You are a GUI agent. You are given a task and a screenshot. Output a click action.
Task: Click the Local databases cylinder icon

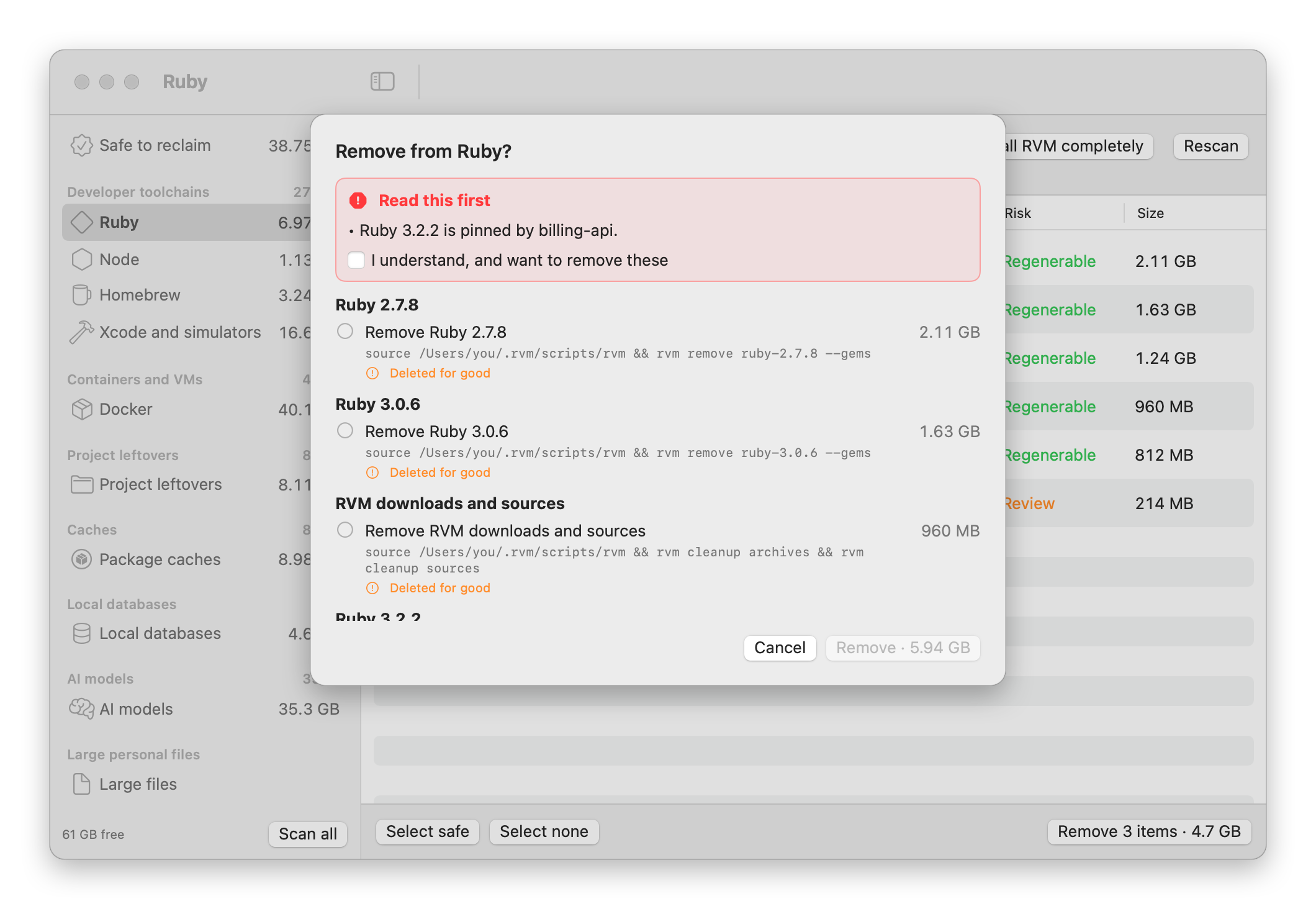[81, 633]
